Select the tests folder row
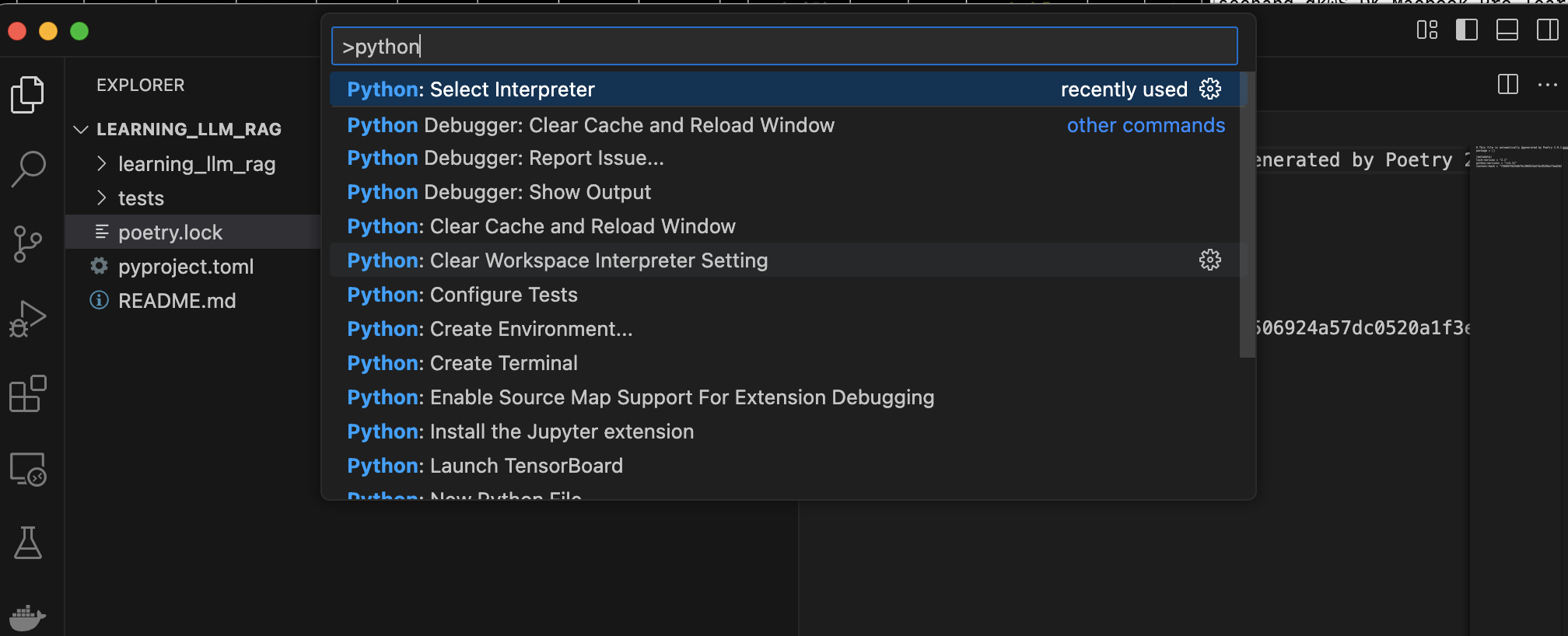The image size is (1568, 636). point(193,197)
